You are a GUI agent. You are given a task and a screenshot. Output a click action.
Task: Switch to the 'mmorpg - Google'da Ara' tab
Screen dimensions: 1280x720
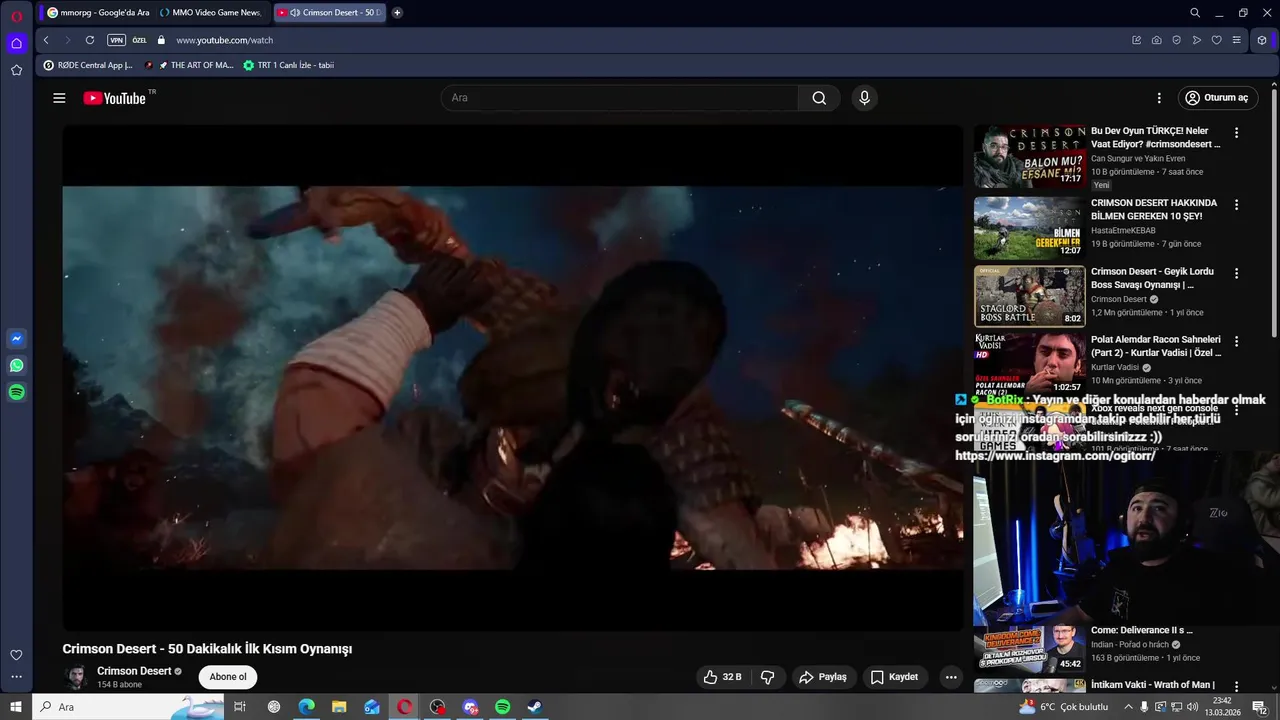coord(98,13)
